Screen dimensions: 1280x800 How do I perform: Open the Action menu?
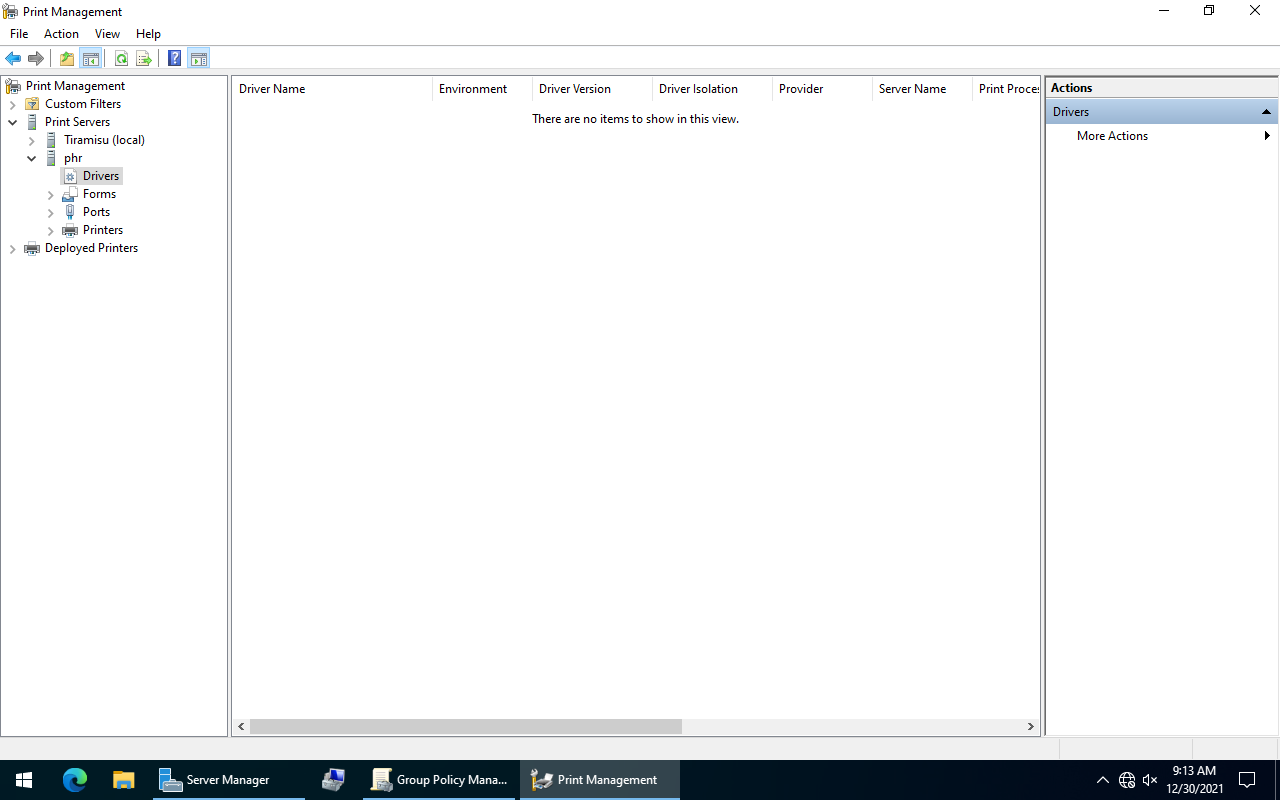[x=61, y=34]
